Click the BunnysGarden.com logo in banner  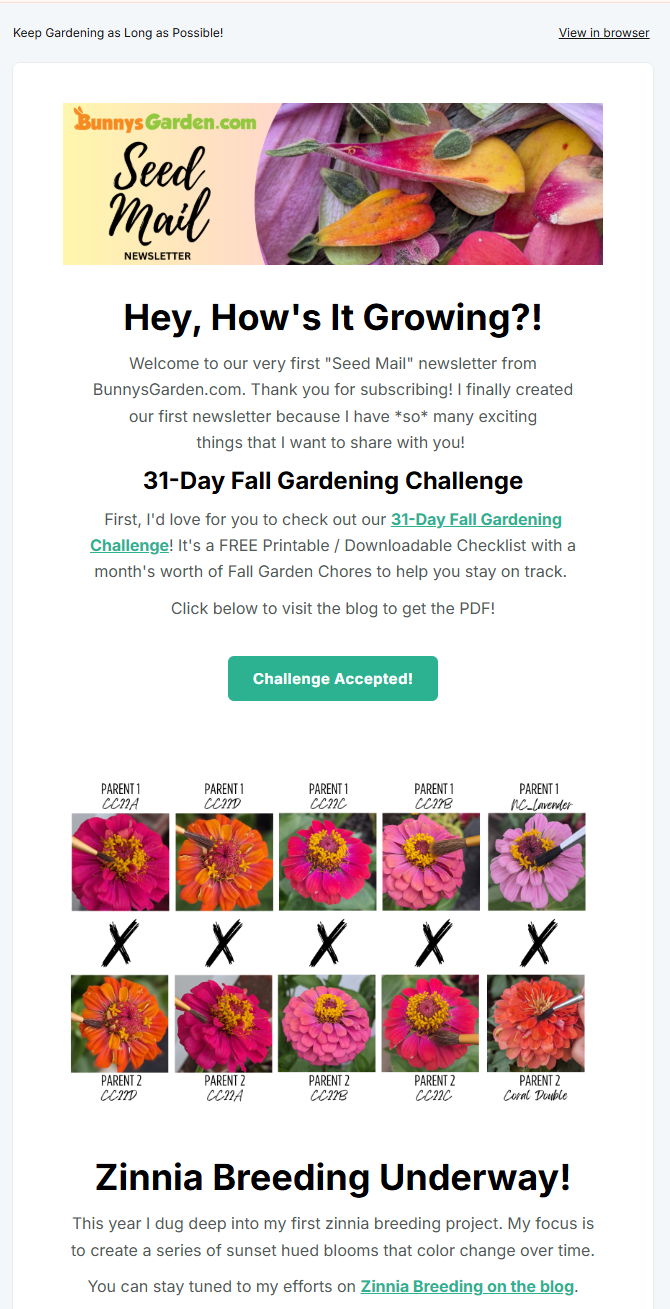(x=165, y=122)
